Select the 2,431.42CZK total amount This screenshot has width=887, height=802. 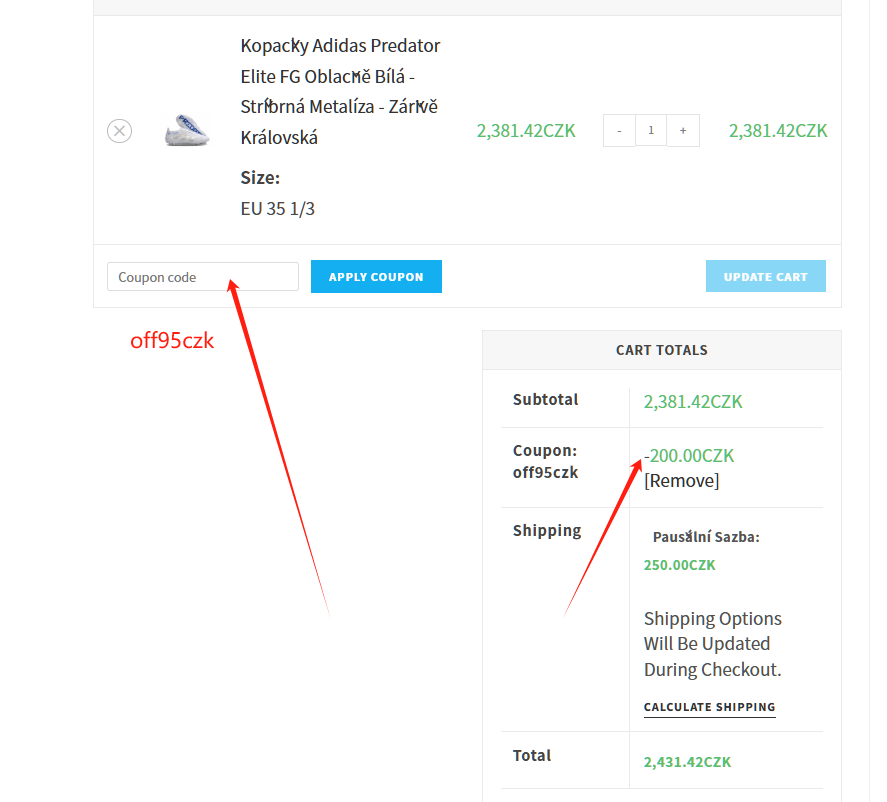pyautogui.click(x=687, y=762)
